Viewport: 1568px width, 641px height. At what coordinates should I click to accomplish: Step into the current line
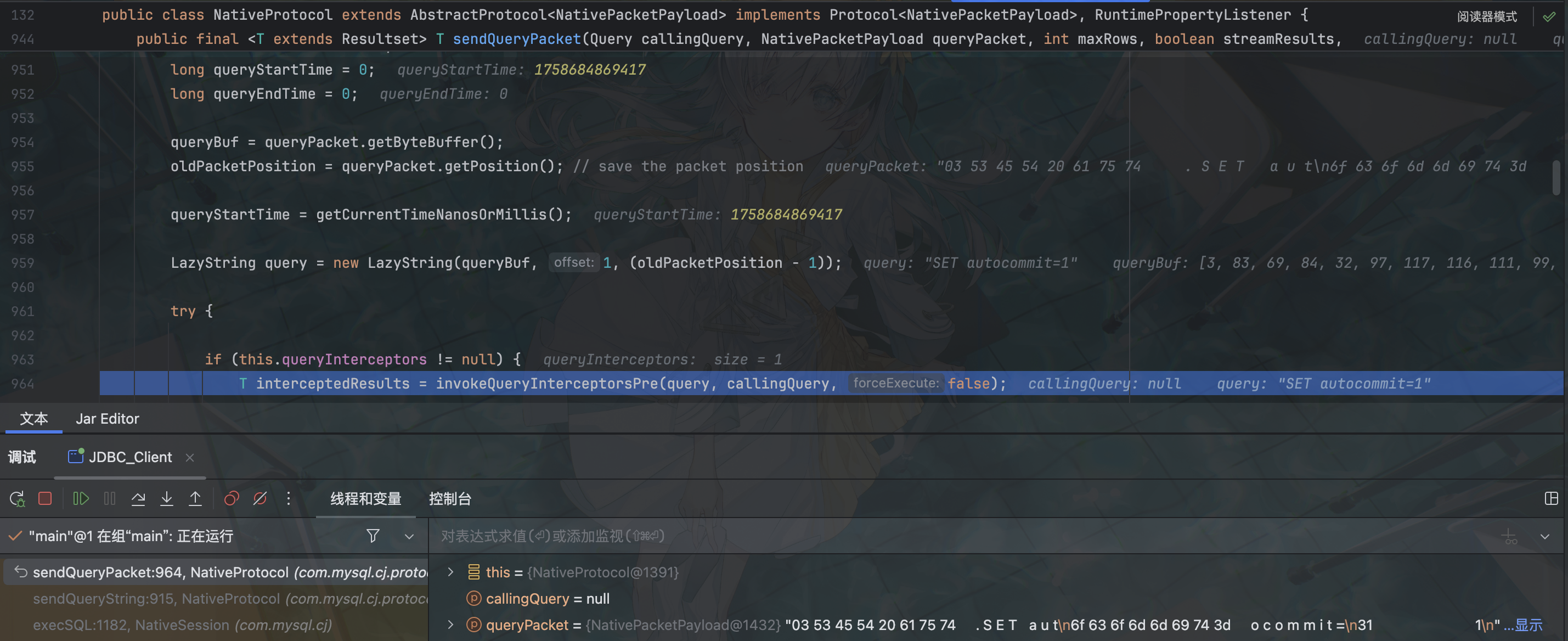166,499
